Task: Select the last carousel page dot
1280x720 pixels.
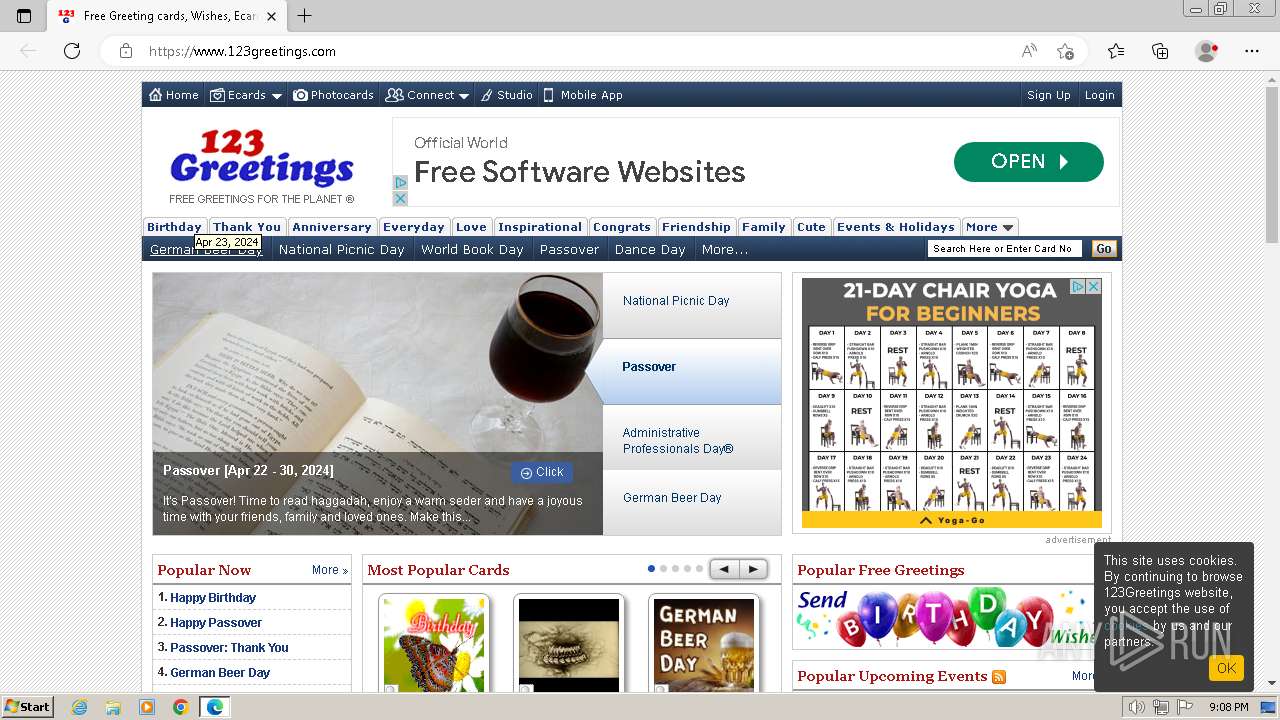Action: coord(699,569)
